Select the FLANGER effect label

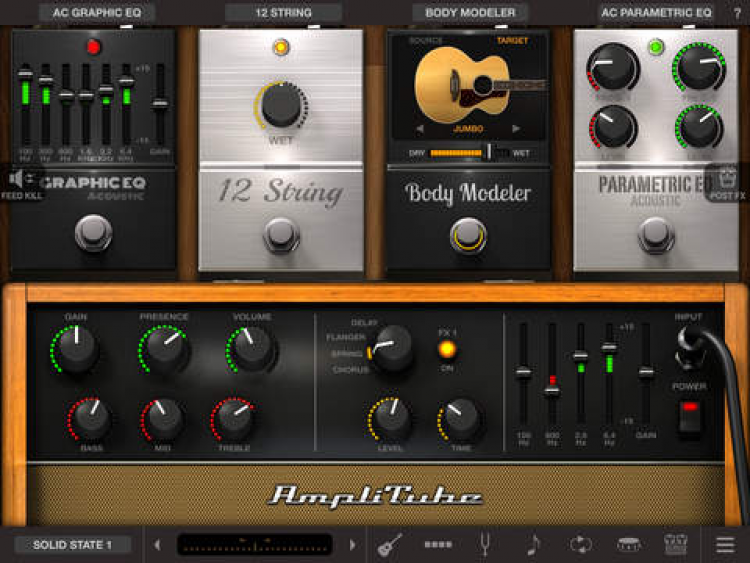point(346,337)
